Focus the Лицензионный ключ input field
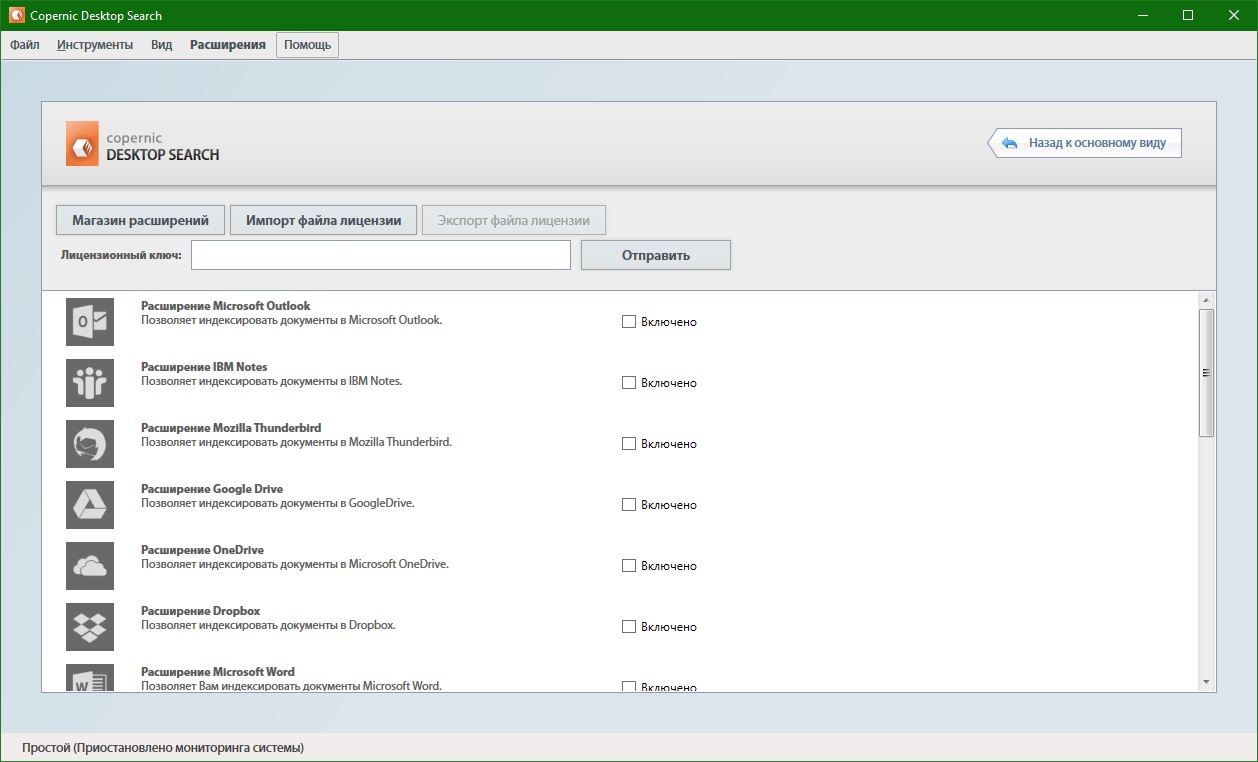The height and width of the screenshot is (762, 1258). point(381,255)
